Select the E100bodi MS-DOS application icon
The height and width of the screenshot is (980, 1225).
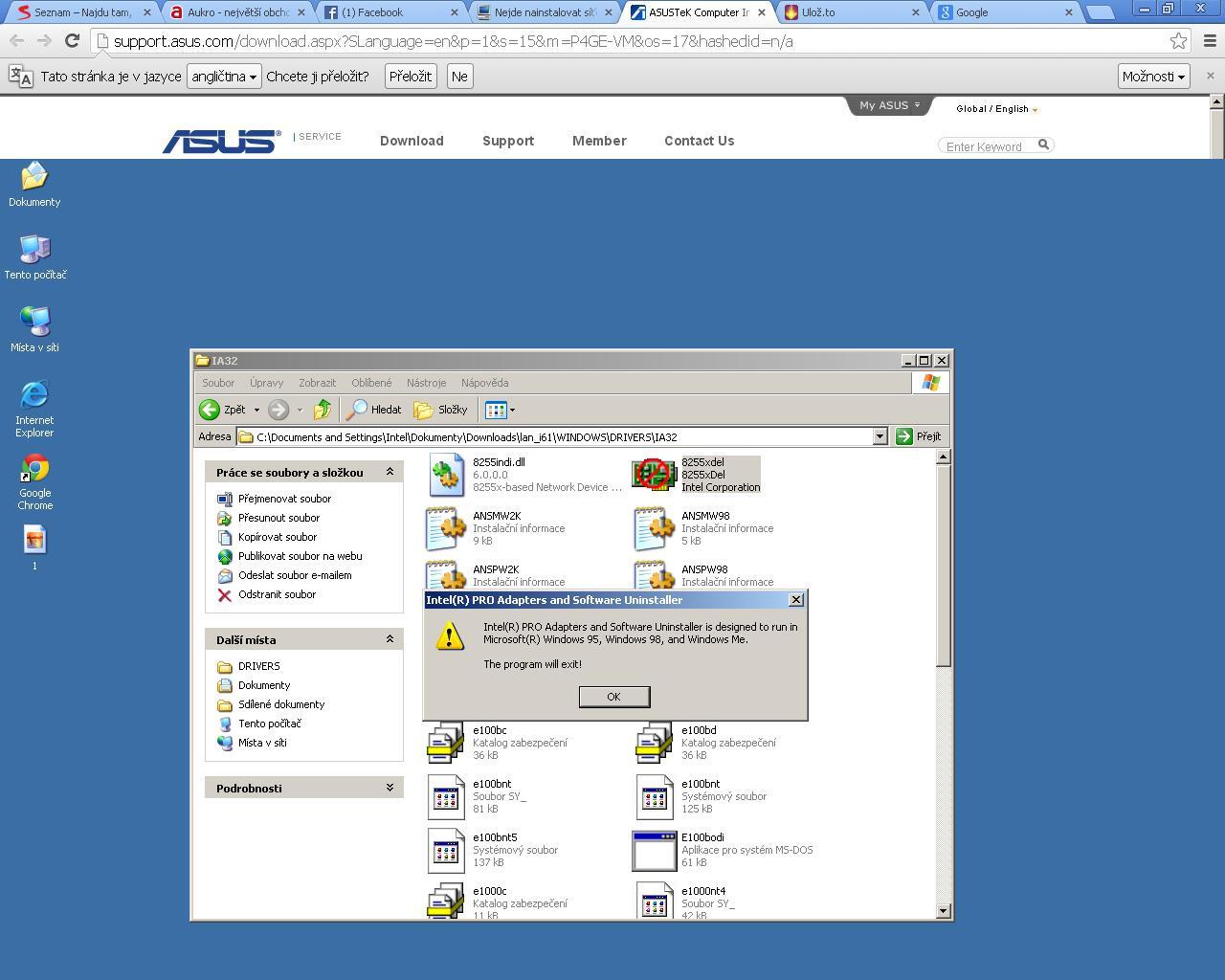coord(655,851)
